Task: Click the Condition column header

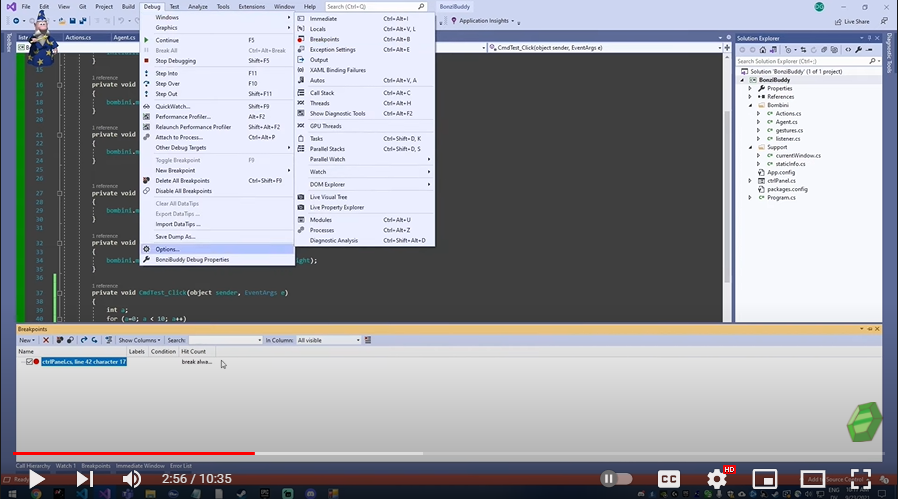Action: (x=163, y=352)
